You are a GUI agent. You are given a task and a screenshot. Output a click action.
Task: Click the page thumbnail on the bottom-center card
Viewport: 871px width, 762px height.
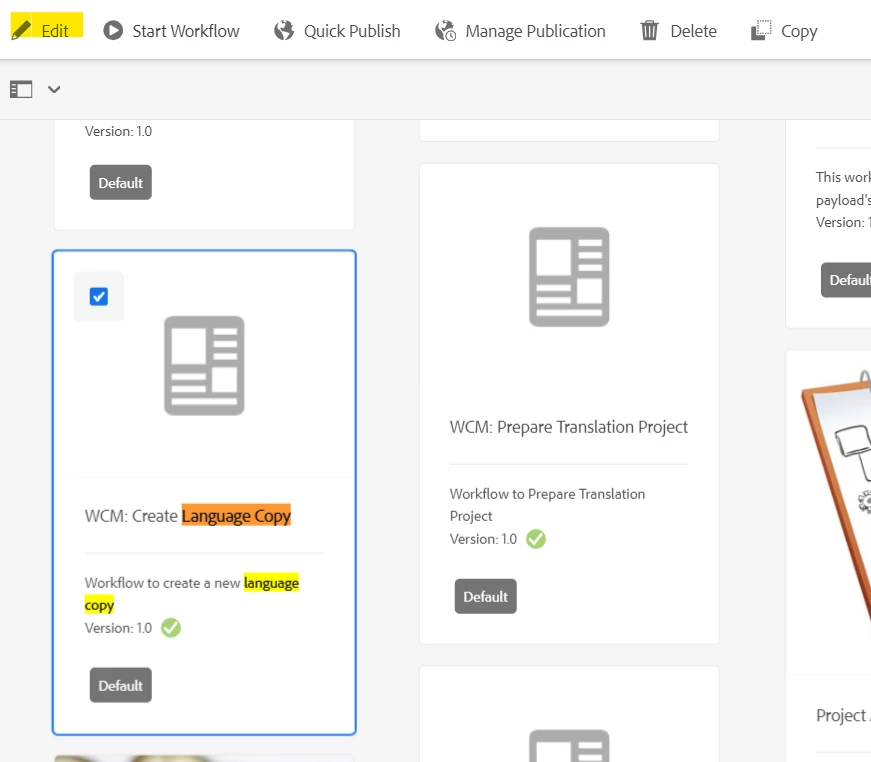coord(569,746)
